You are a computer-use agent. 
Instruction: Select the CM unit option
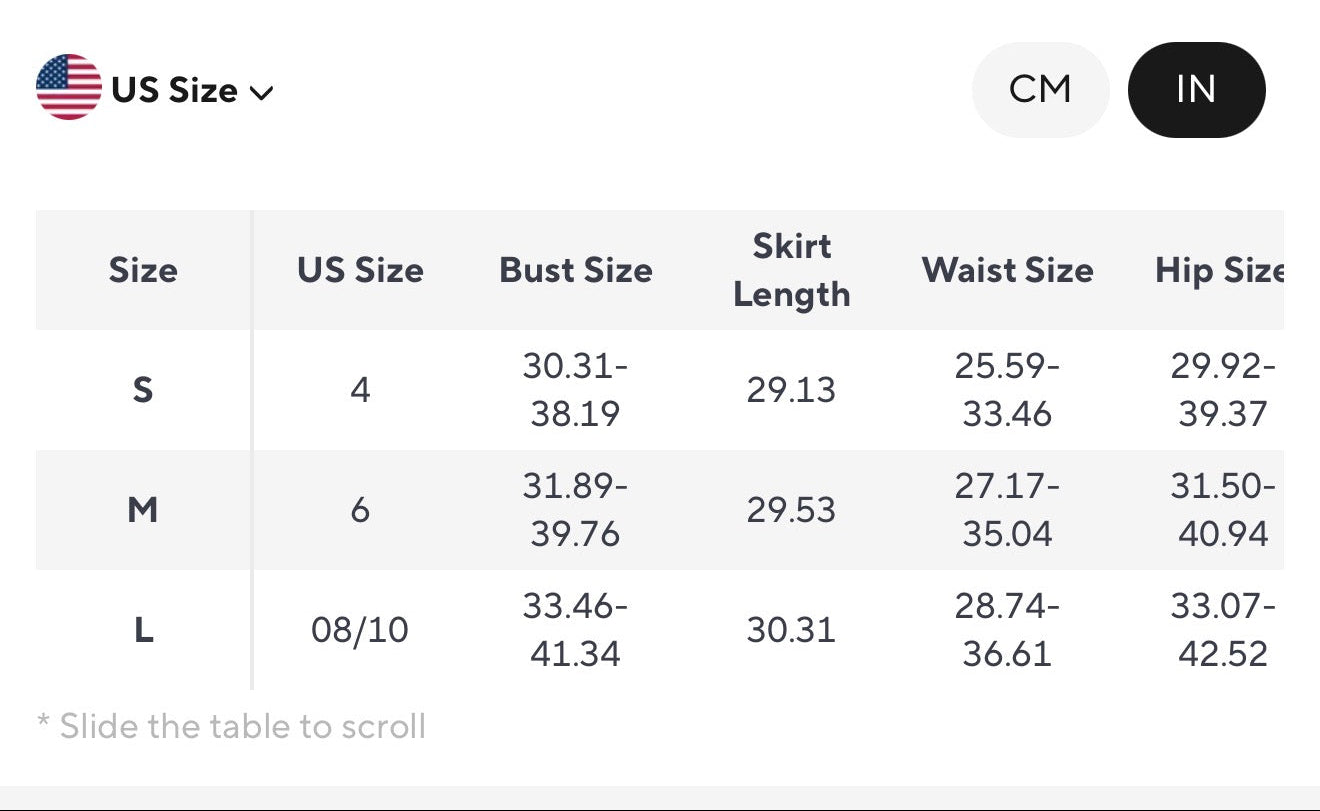click(1041, 89)
